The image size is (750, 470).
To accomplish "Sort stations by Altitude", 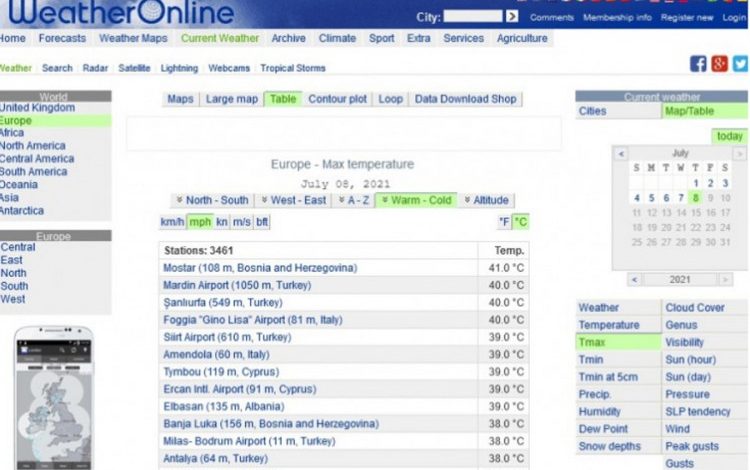I will pos(486,200).
